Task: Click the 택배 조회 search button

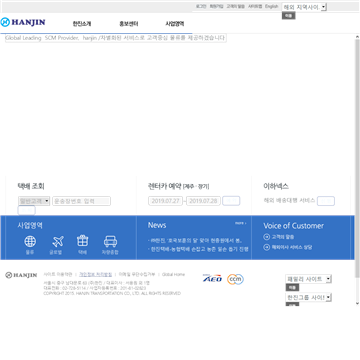Action: (26, 210)
